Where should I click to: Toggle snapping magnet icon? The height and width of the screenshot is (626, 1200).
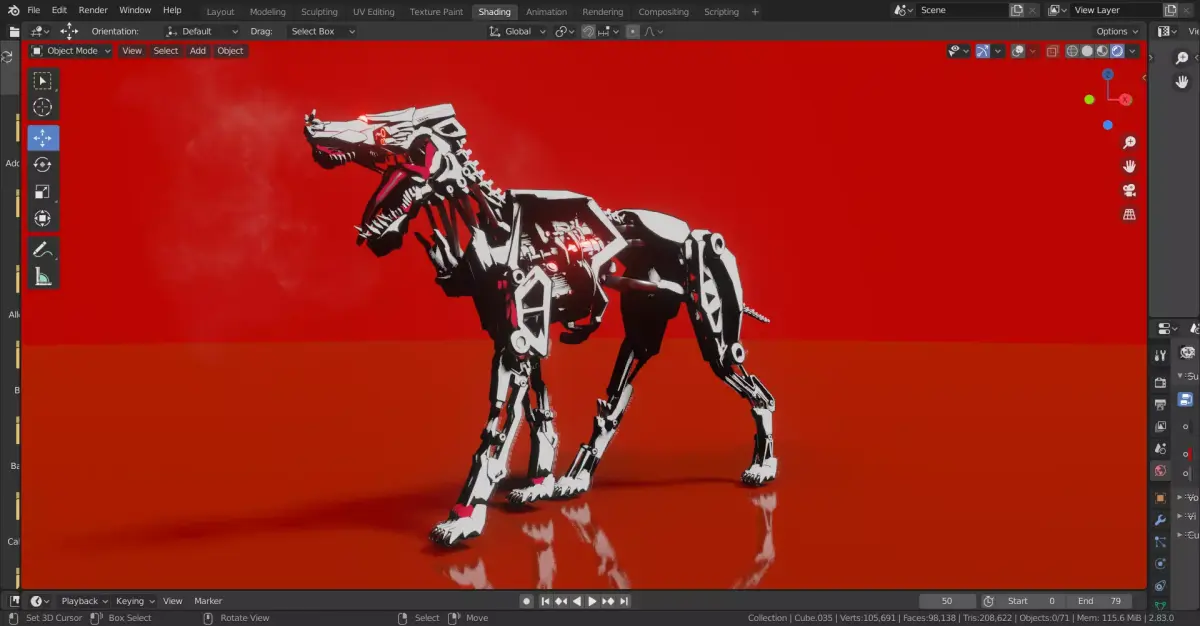[589, 31]
